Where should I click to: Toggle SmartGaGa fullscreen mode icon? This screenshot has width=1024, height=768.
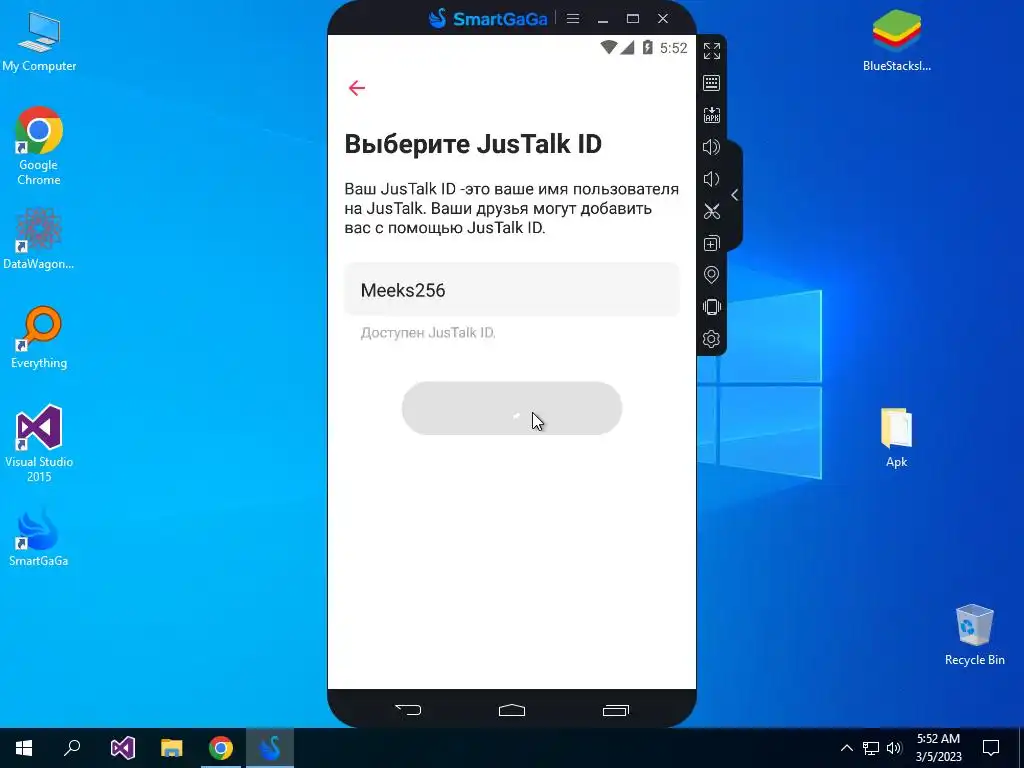pyautogui.click(x=712, y=51)
